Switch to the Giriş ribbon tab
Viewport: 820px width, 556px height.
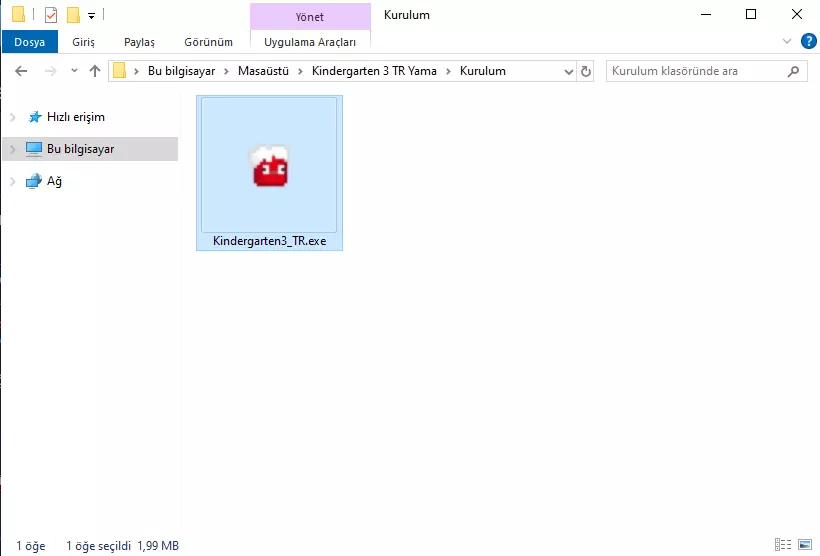(83, 42)
